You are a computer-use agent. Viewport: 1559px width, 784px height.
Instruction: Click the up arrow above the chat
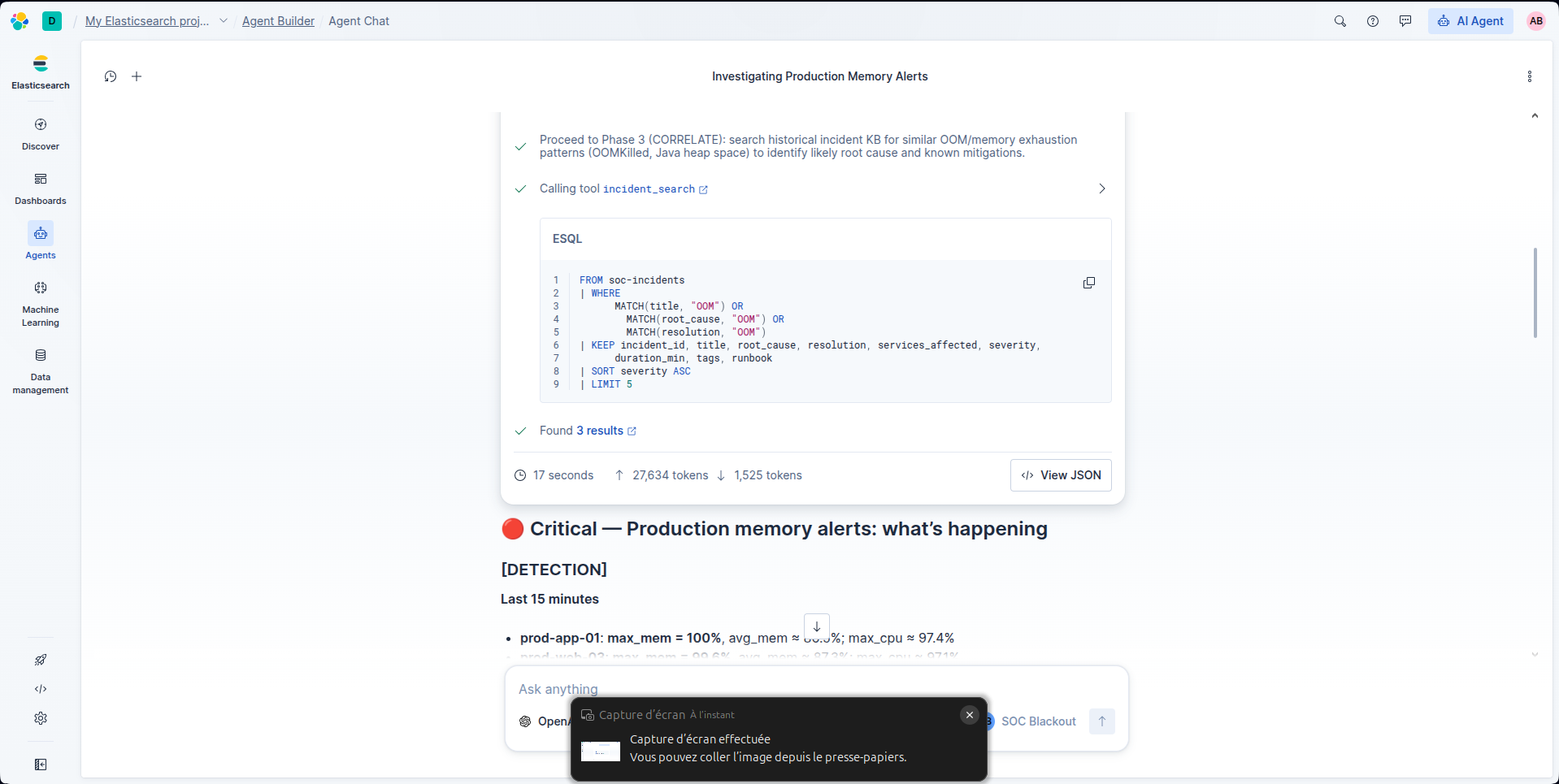pyautogui.click(x=1535, y=116)
